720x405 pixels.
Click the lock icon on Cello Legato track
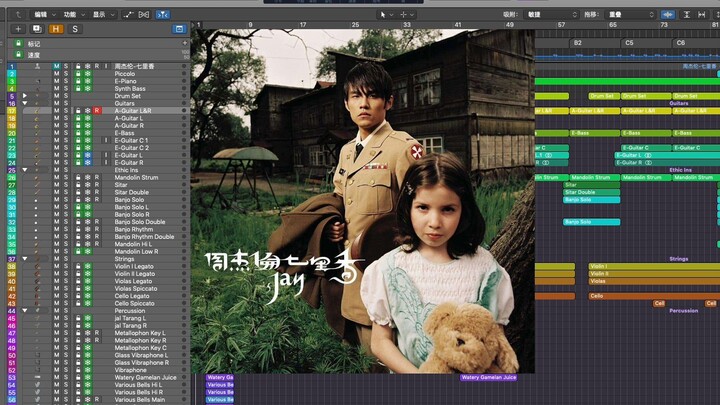[x=78, y=296]
